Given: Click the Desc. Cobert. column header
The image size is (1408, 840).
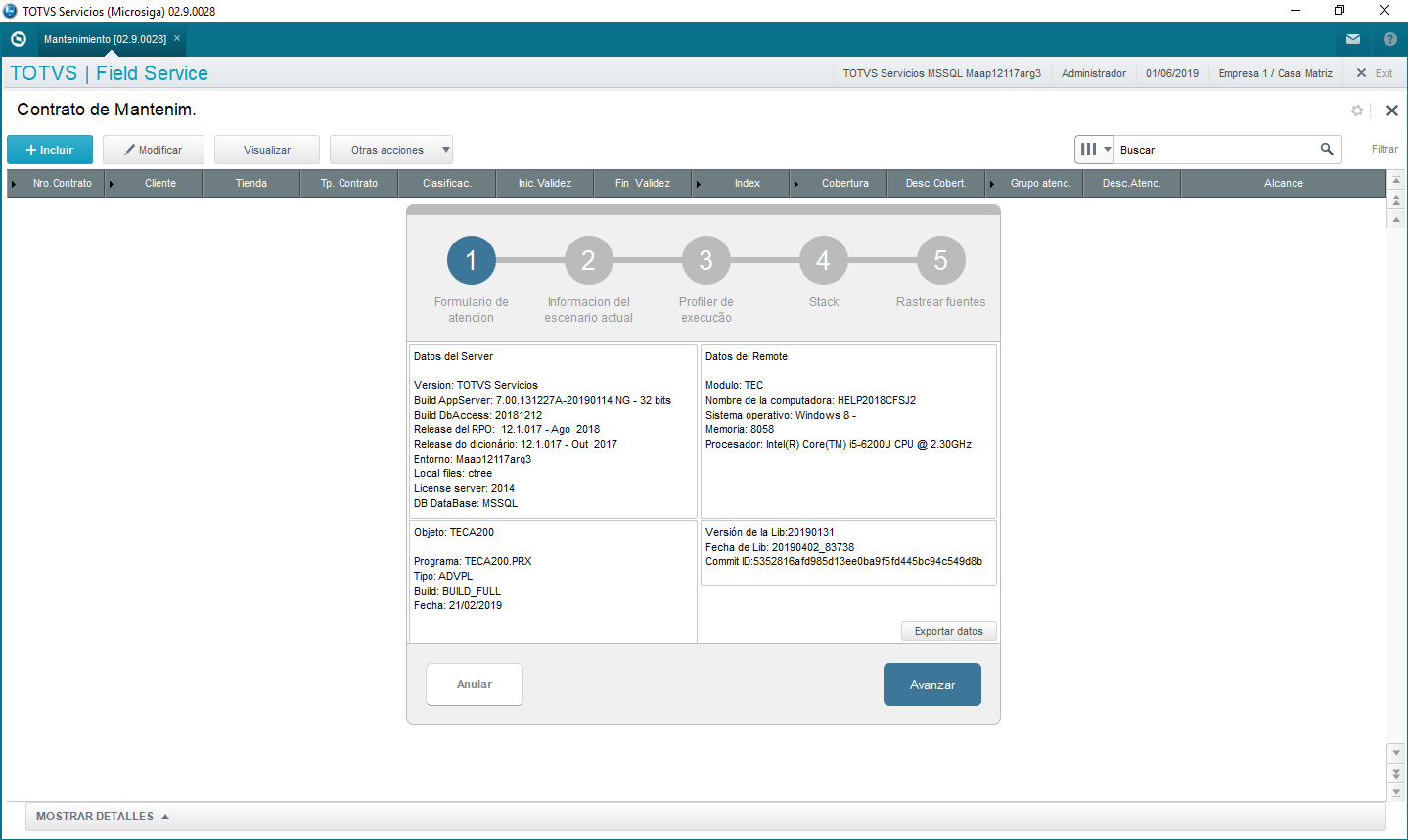Looking at the screenshot, I should point(936,183).
